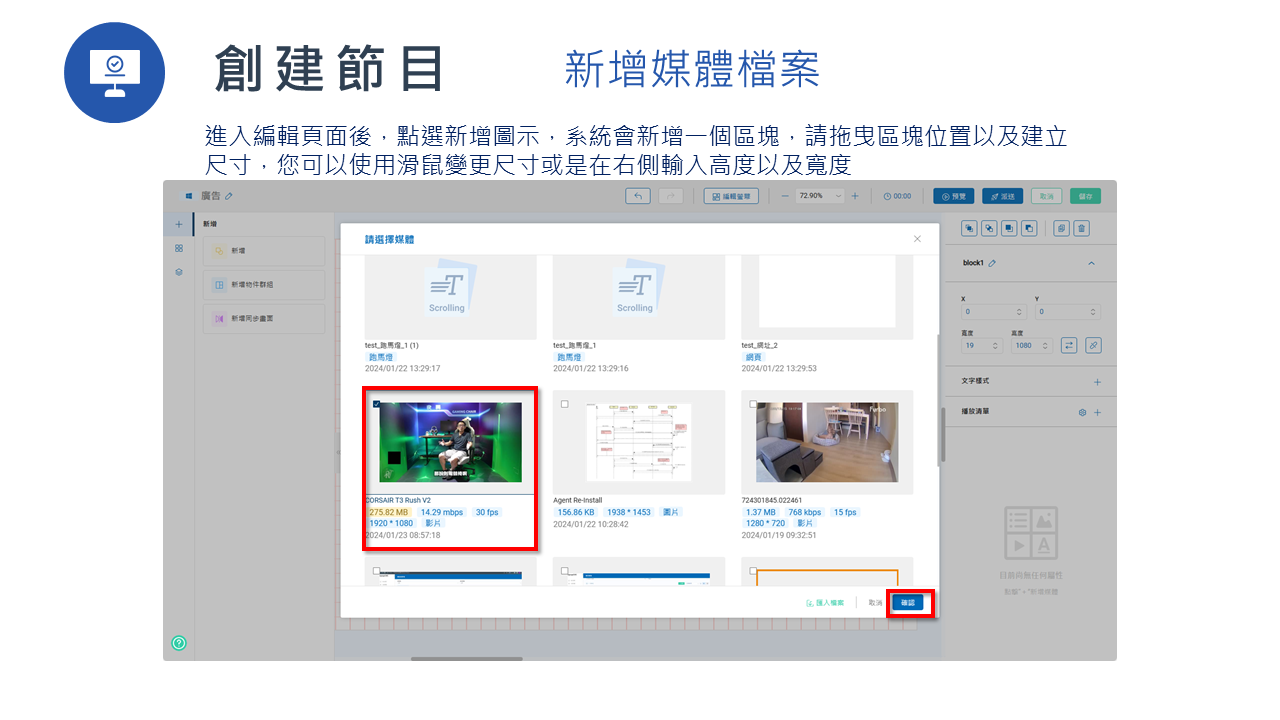The image size is (1280, 720).
Task: Toggle the aspect ratio link icon
Action: 1094,346
